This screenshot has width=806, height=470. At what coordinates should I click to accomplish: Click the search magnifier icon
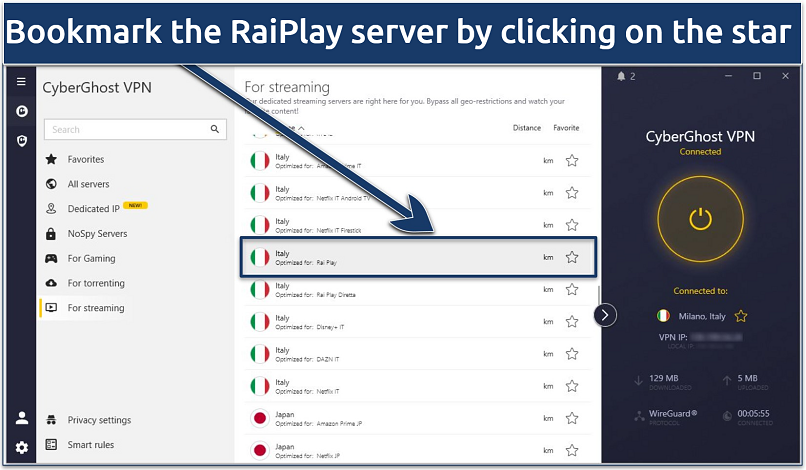pyautogui.click(x=215, y=129)
